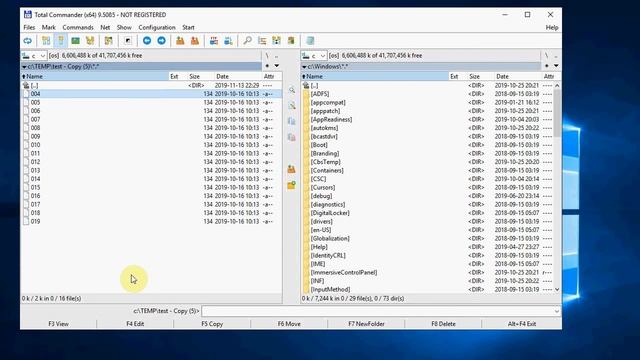Open the Multi-rename tool icon

262,41
